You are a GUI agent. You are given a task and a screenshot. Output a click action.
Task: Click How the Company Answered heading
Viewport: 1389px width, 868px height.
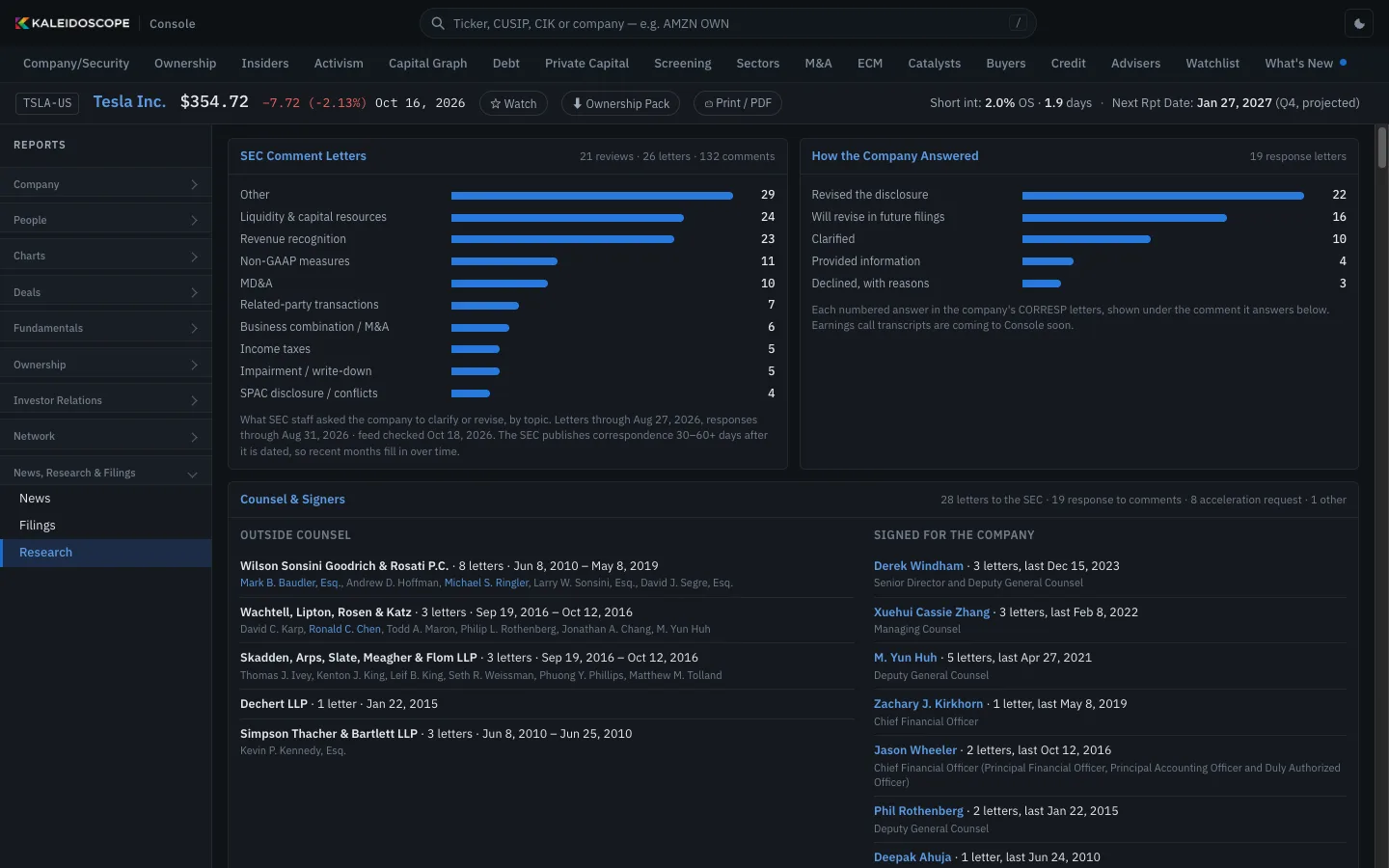click(894, 156)
